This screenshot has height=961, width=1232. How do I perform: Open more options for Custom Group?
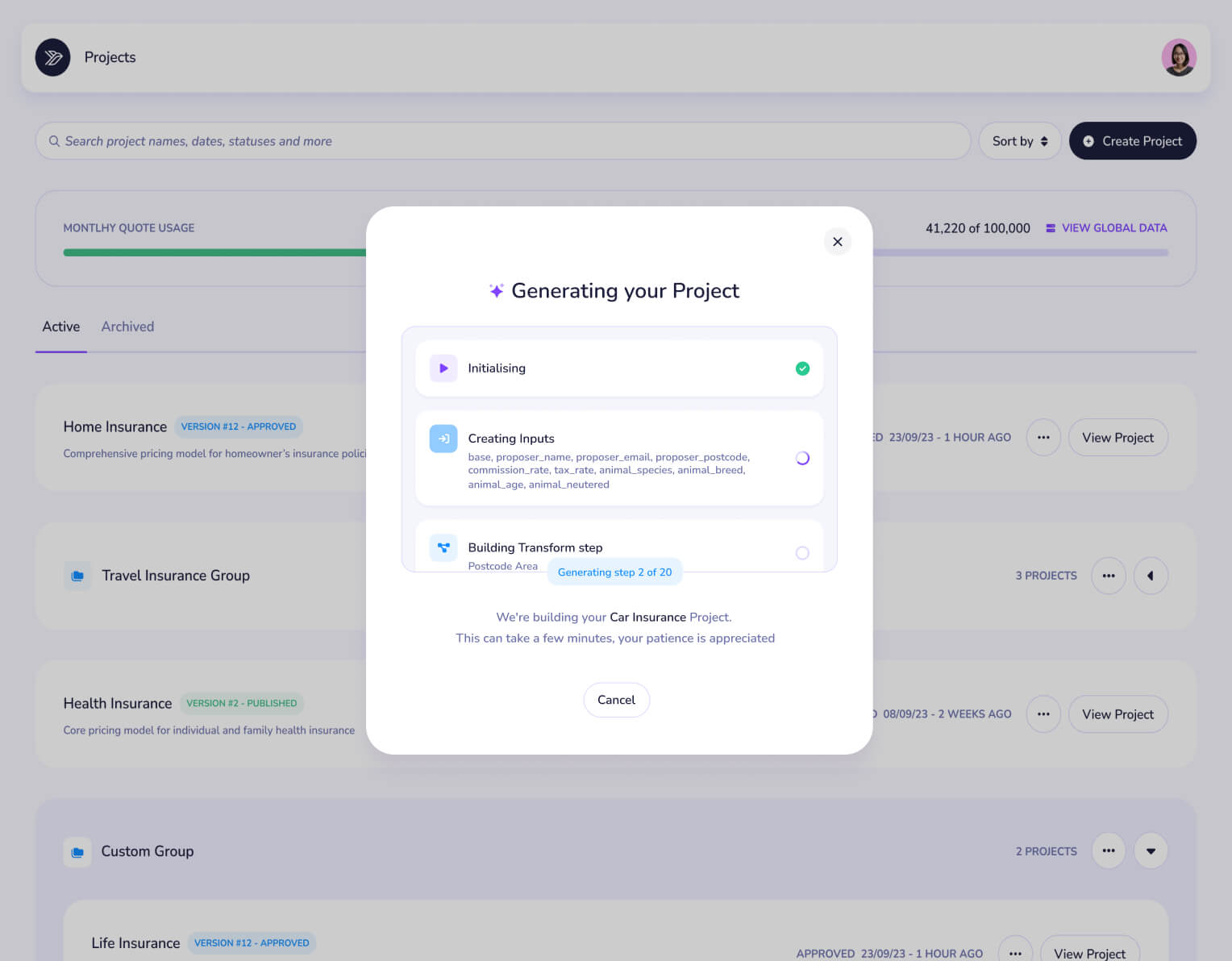(1109, 851)
